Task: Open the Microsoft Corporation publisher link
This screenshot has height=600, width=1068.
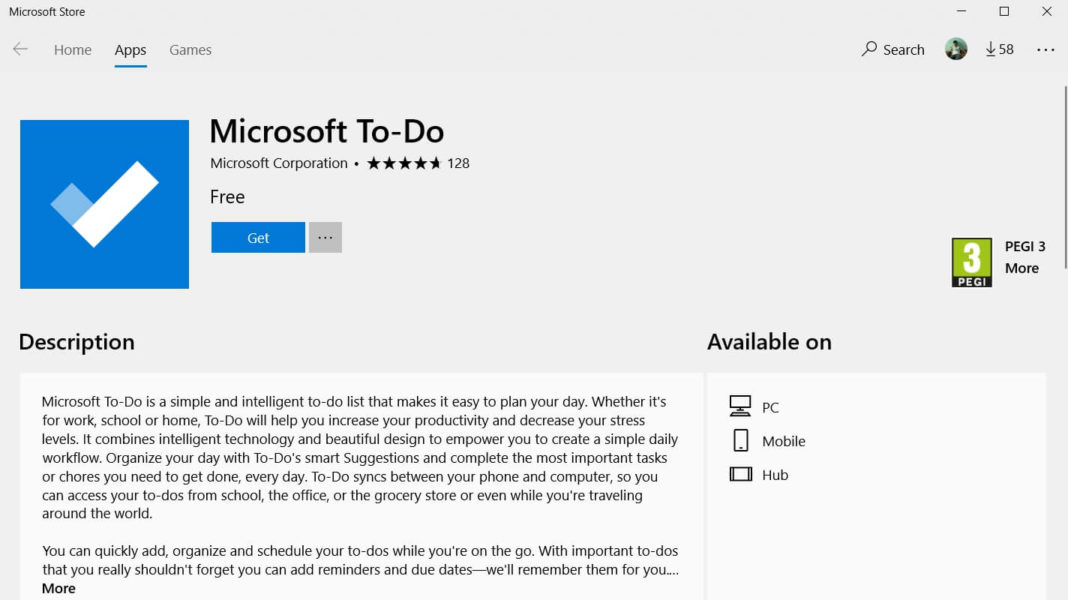Action: pyautogui.click(x=279, y=163)
